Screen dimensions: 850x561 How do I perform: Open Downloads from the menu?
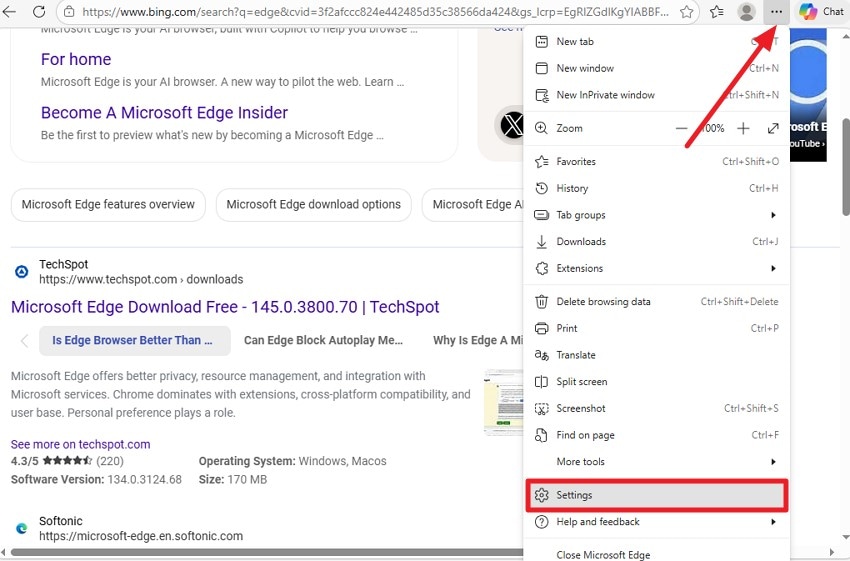656,242
